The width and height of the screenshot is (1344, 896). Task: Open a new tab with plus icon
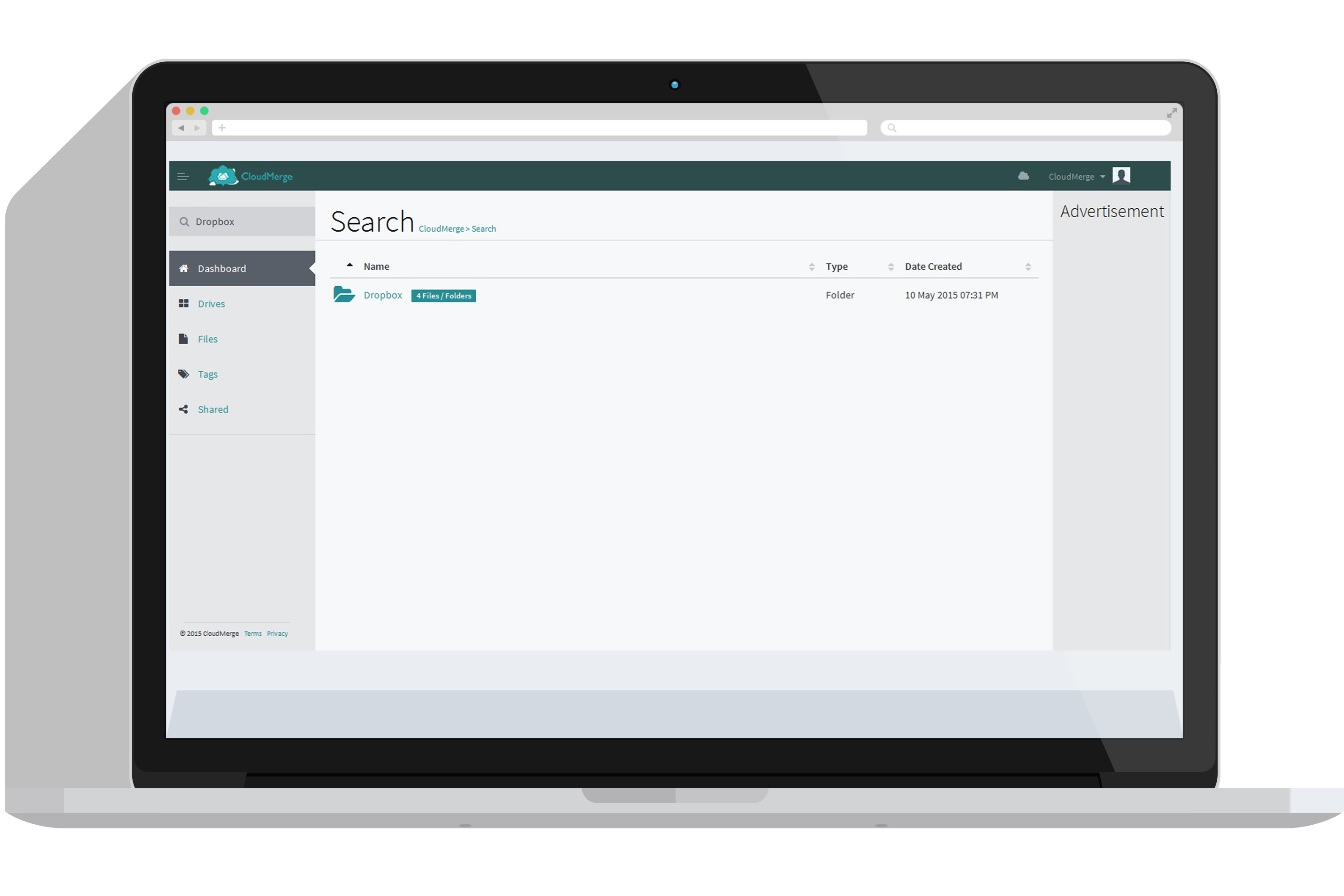[x=222, y=128]
